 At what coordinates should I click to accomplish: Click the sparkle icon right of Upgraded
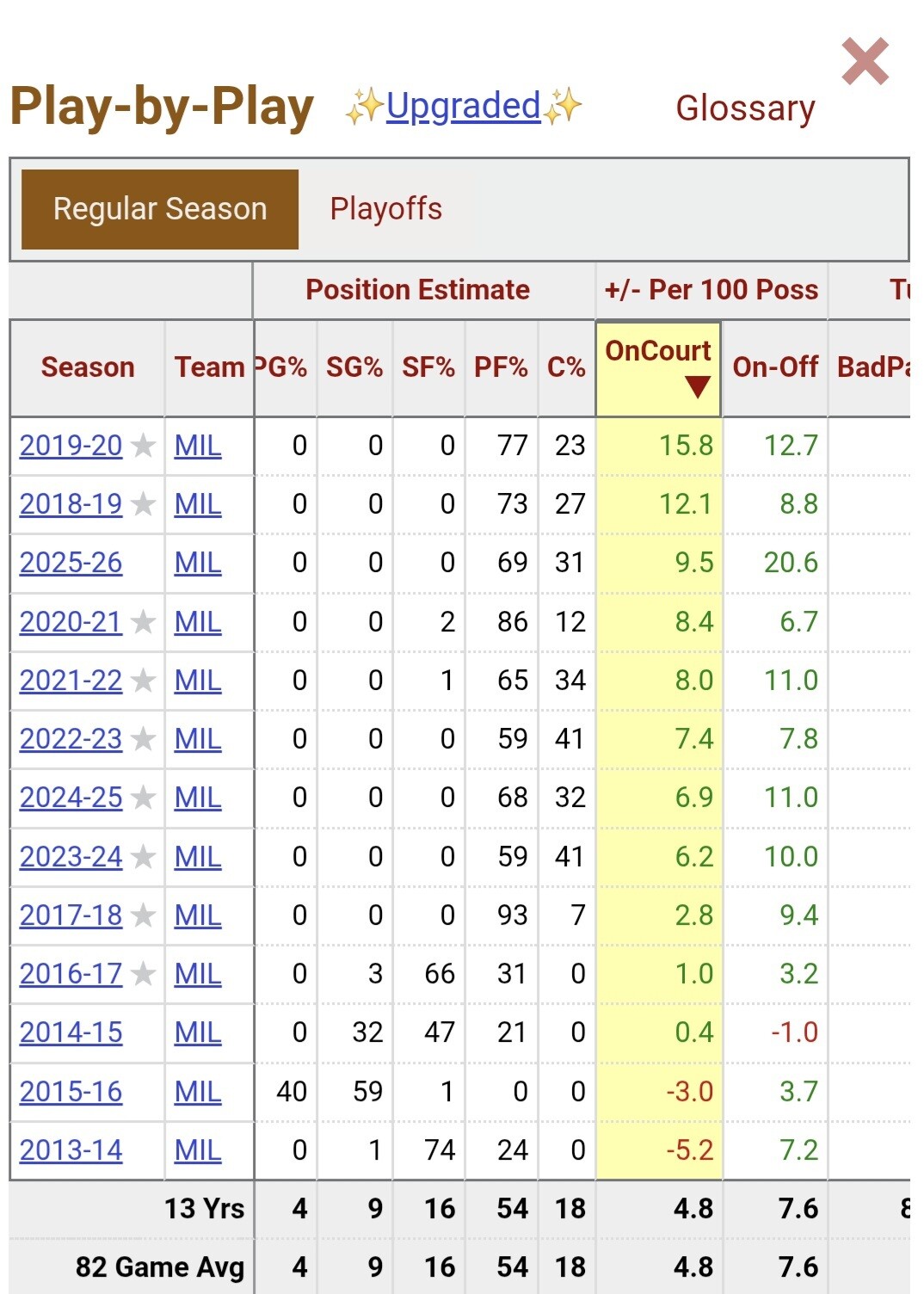564,106
